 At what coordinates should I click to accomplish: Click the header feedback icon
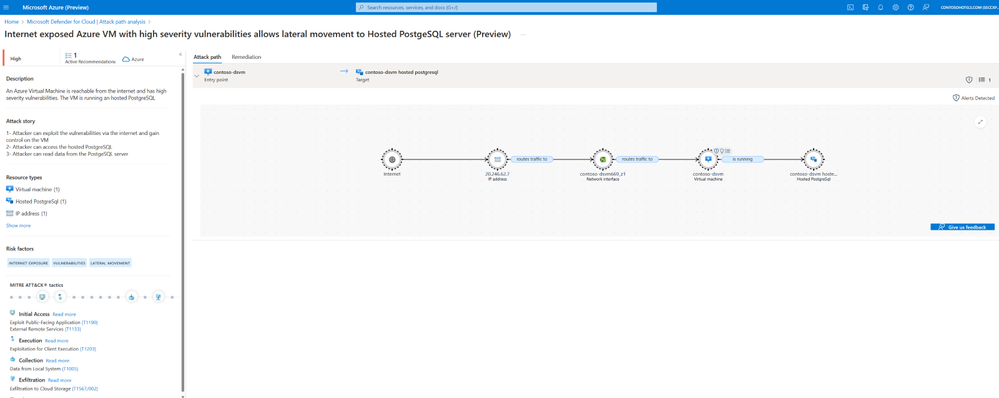click(925, 8)
